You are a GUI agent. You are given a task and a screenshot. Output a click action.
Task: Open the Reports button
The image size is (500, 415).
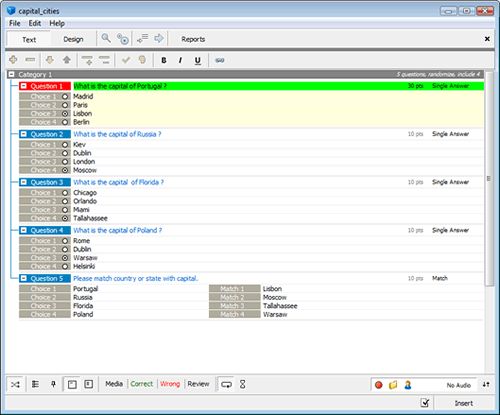(193, 39)
